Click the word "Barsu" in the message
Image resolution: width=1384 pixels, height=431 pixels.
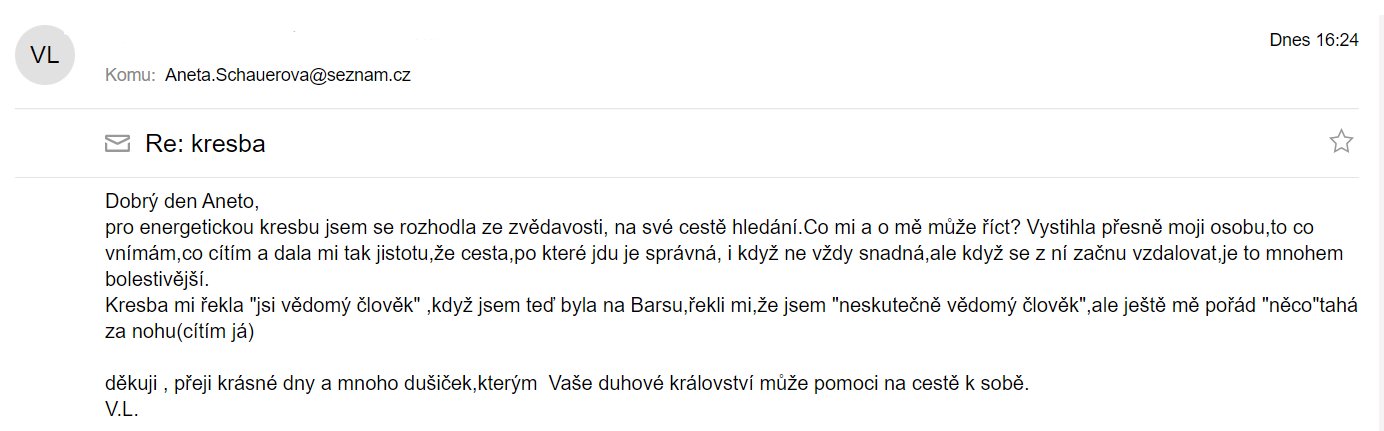pyautogui.click(x=657, y=305)
